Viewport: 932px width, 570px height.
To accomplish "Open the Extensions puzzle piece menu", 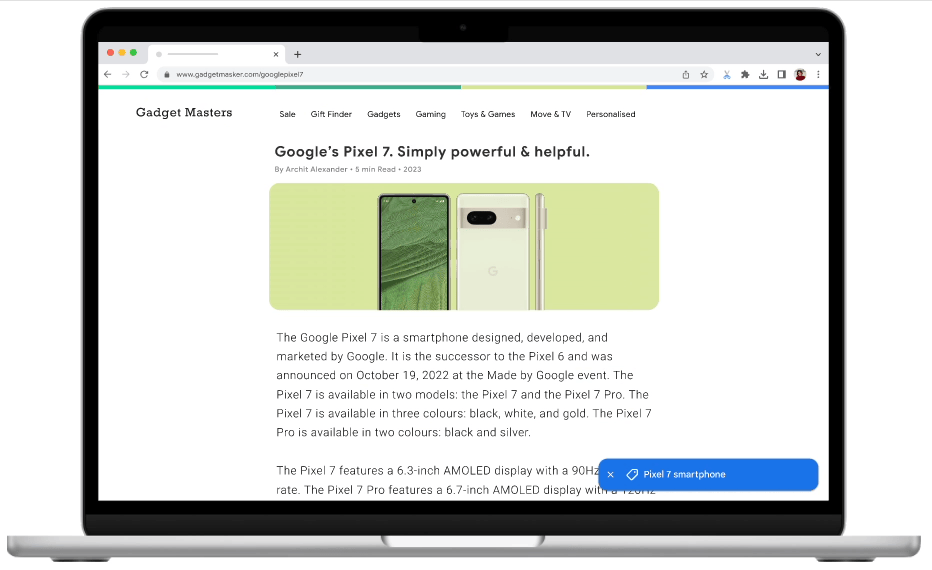I will point(745,74).
